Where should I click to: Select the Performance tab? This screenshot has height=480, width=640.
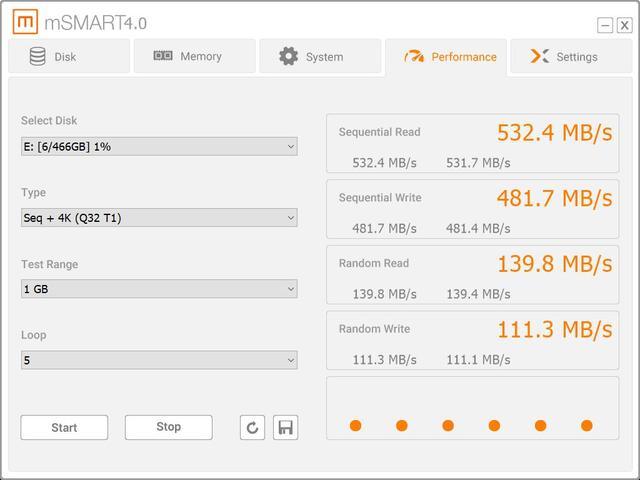[x=446, y=57]
